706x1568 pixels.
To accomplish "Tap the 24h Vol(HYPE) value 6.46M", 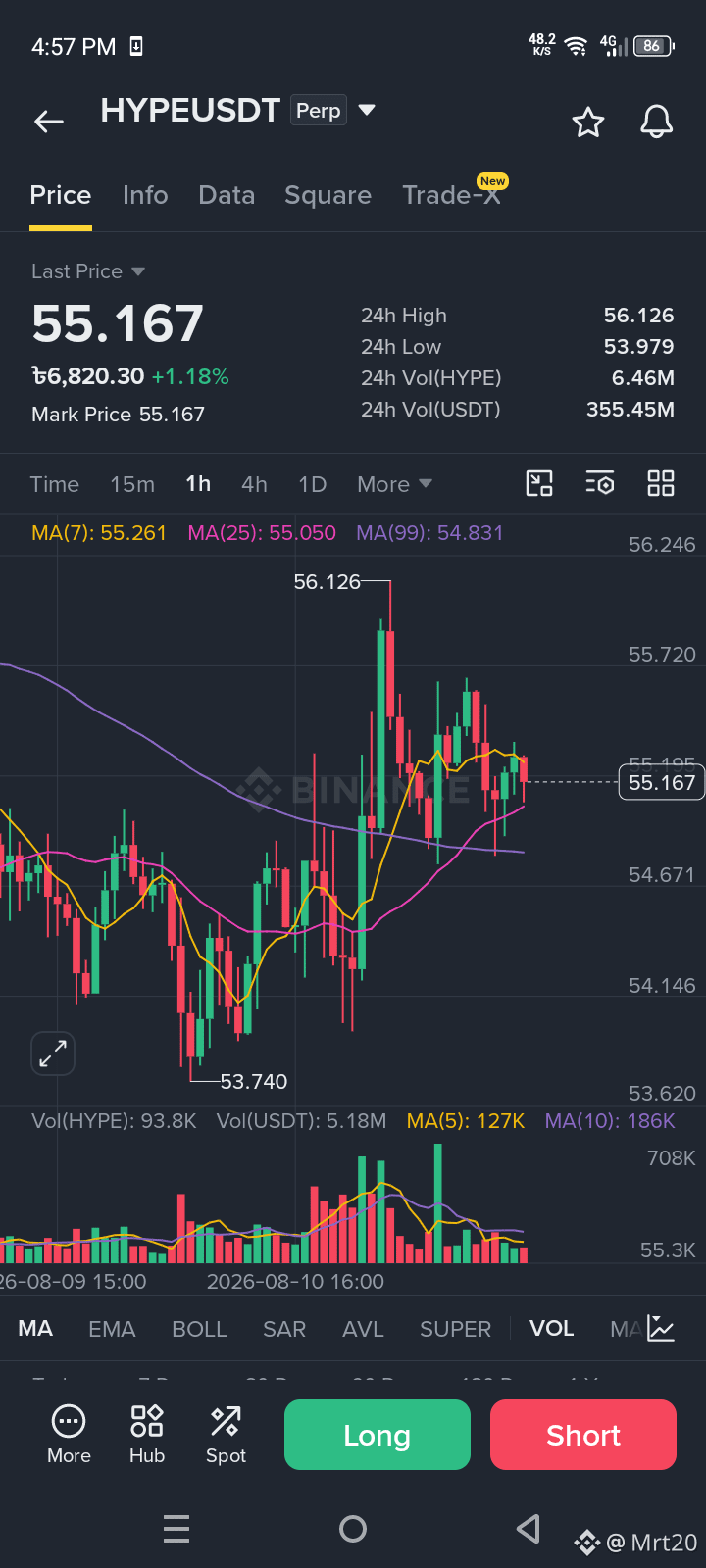I will click(x=643, y=378).
